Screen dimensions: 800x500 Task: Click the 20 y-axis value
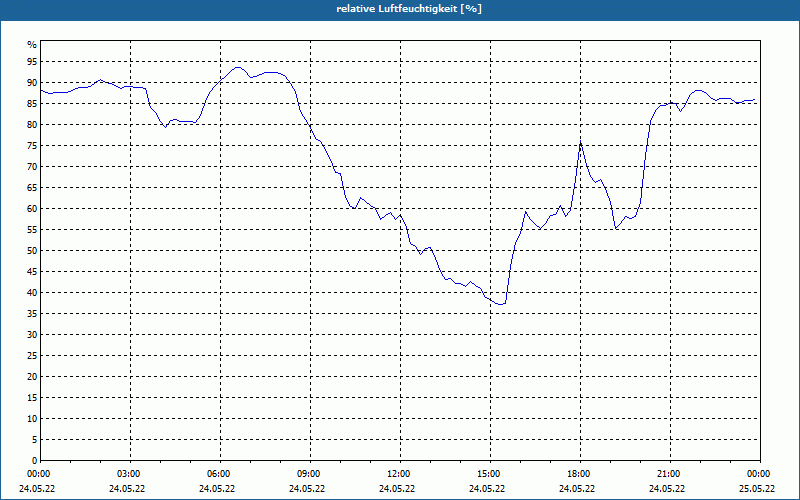pyautogui.click(x=32, y=377)
